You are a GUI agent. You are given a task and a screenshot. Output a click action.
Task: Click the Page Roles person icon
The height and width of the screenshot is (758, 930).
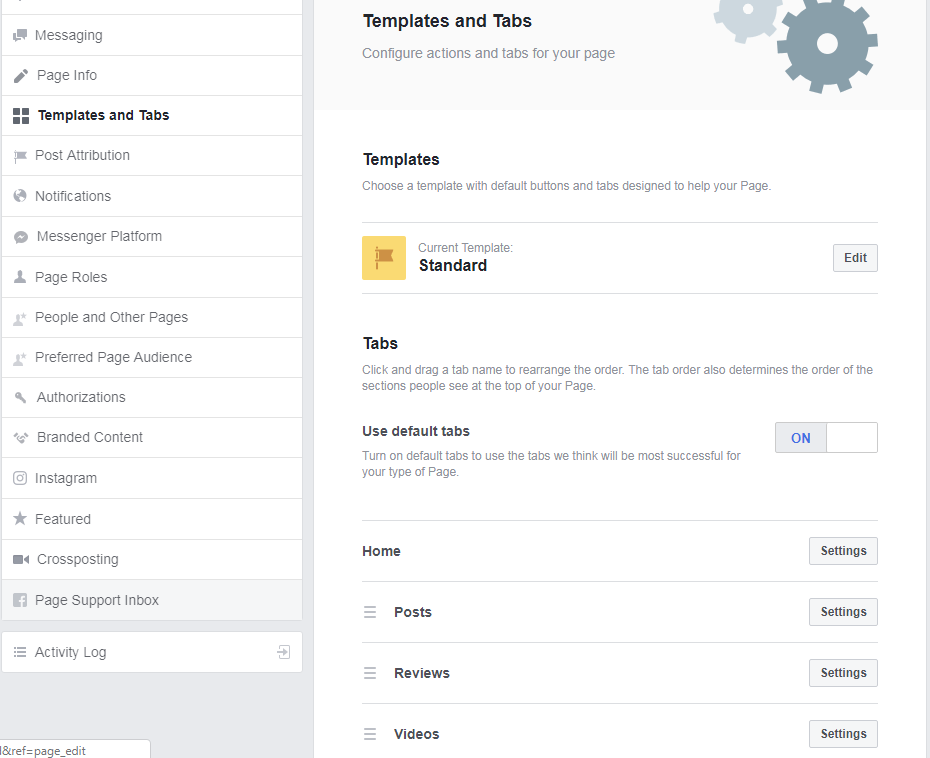coord(20,277)
